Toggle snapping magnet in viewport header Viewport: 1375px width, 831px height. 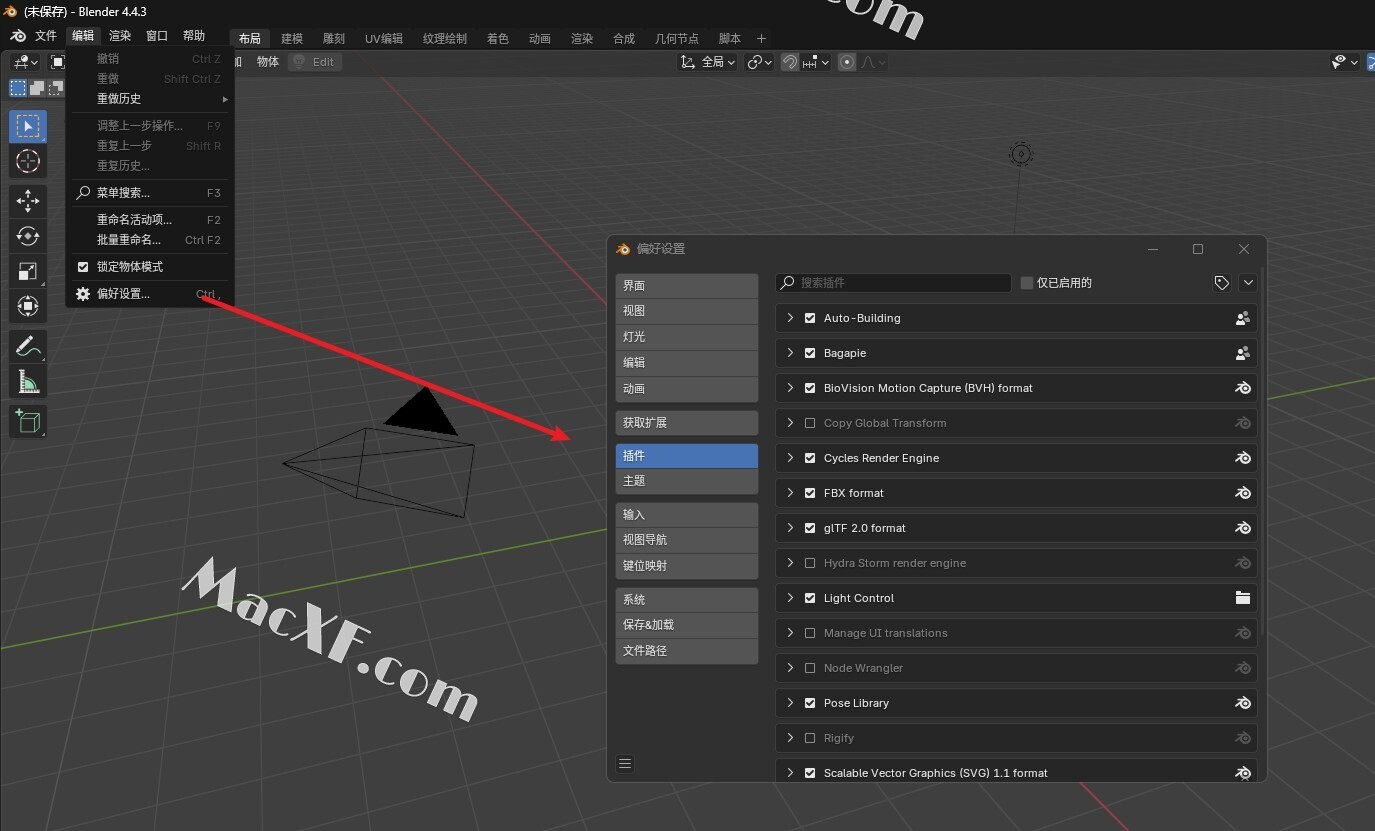(790, 62)
